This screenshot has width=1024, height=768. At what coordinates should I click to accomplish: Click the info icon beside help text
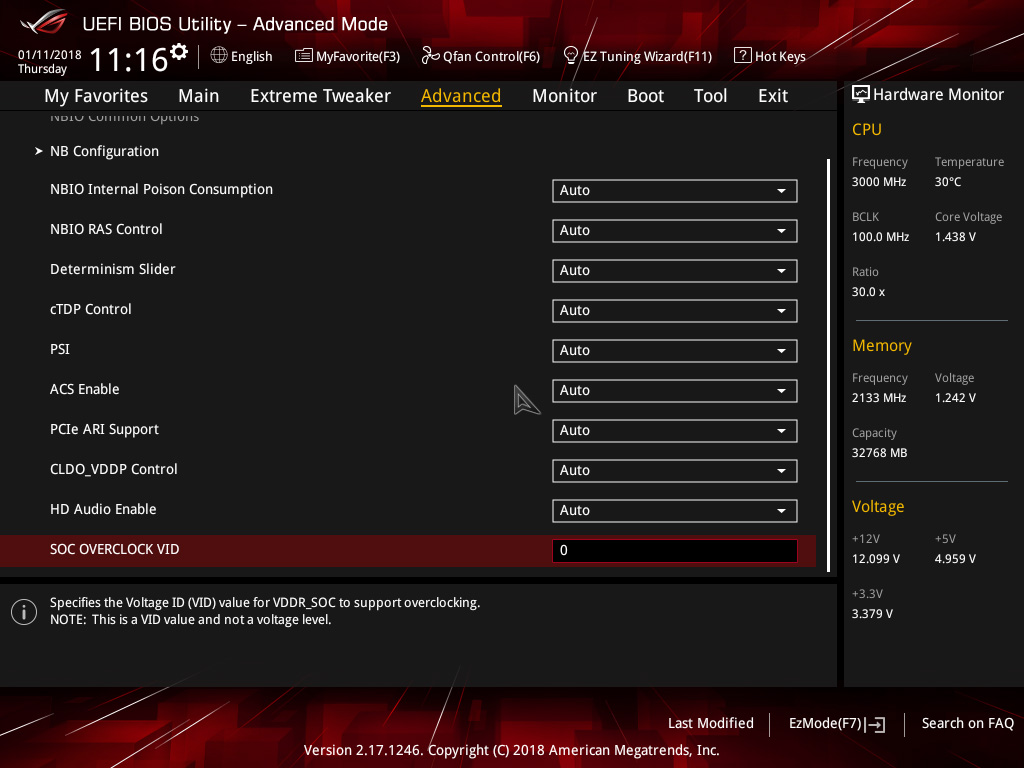coord(24,612)
